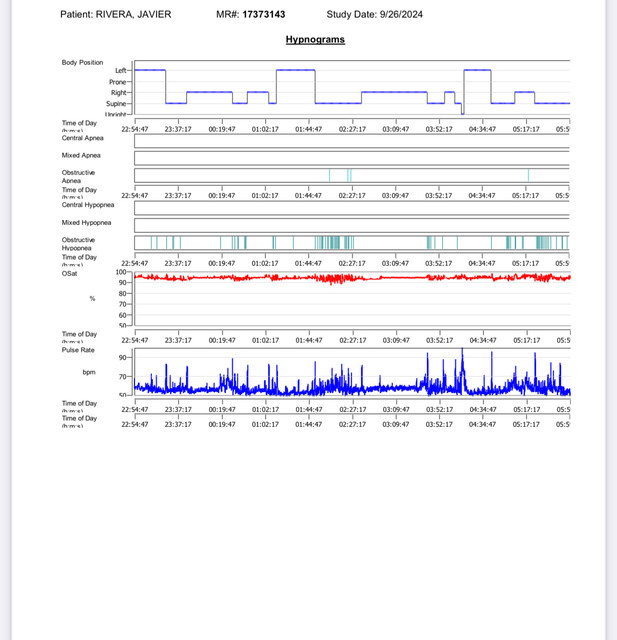Click the Hypnograms heading
The height and width of the screenshot is (640, 617).
click(315, 40)
